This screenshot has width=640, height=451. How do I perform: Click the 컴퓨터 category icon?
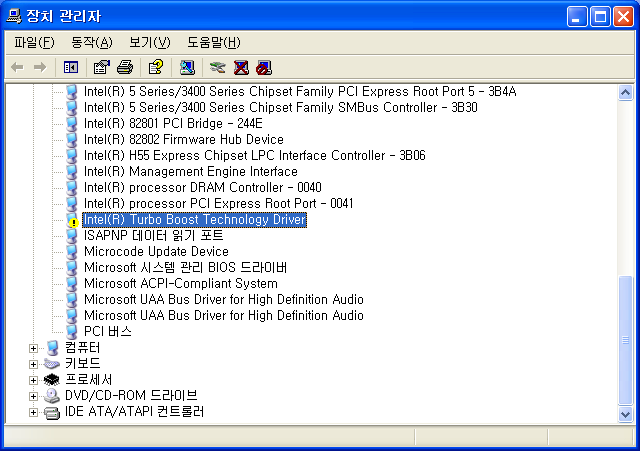(x=52, y=348)
